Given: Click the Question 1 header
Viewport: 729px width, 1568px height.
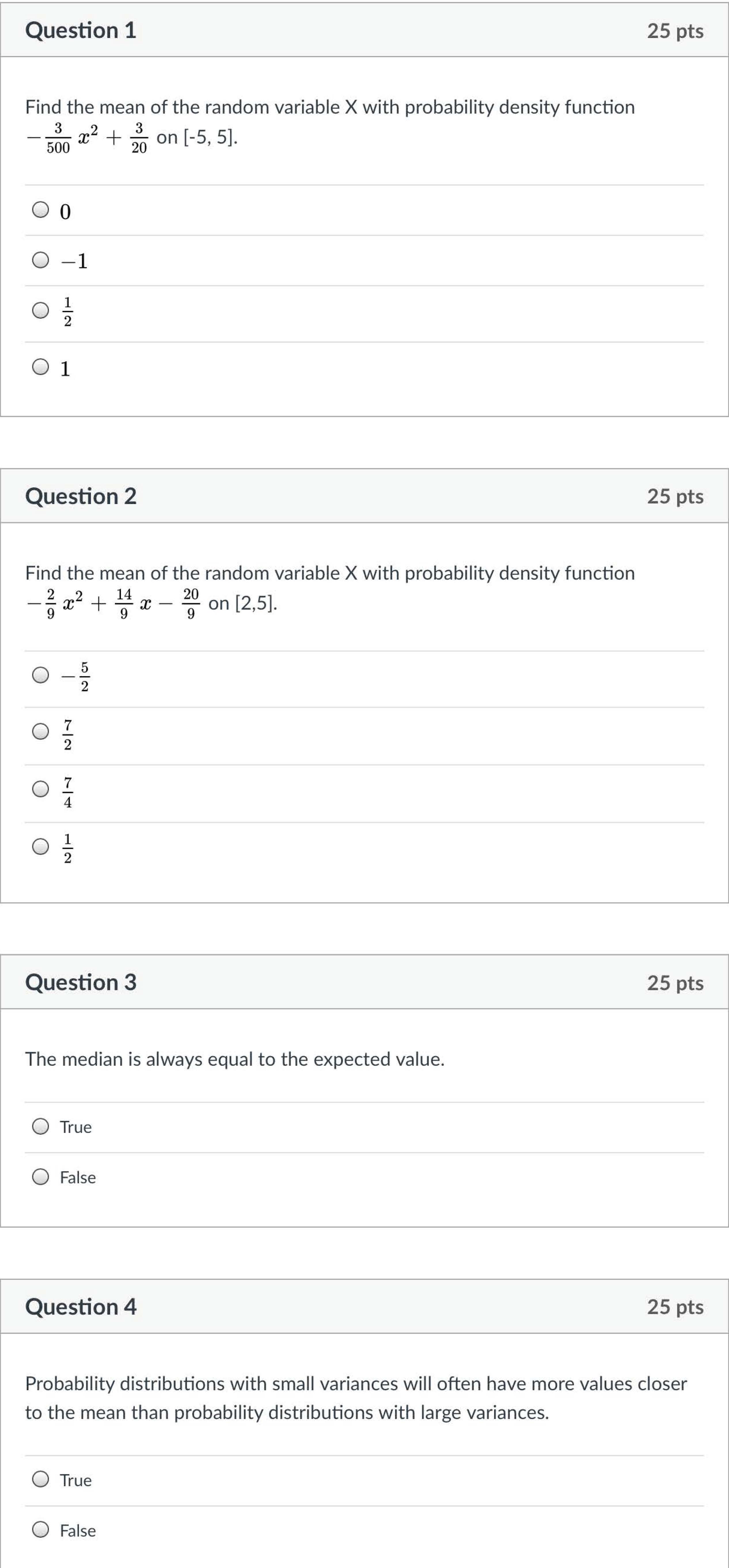Looking at the screenshot, I should 80,31.
